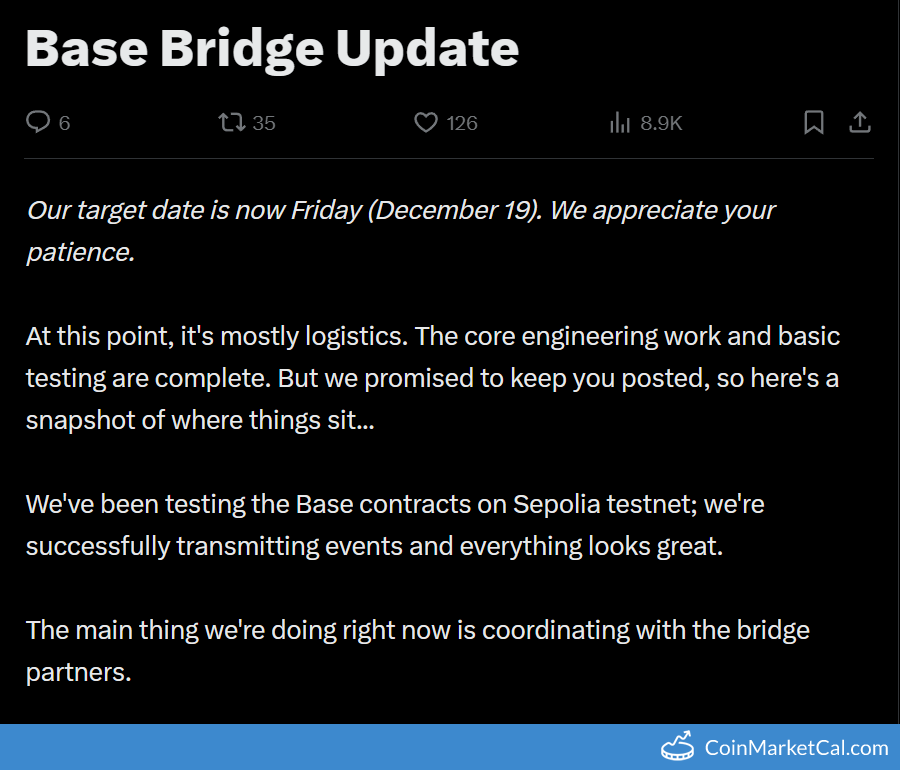900x770 pixels.
Task: Click the paragraph about Sepolia testnet testing
Action: pyautogui.click(x=394, y=525)
